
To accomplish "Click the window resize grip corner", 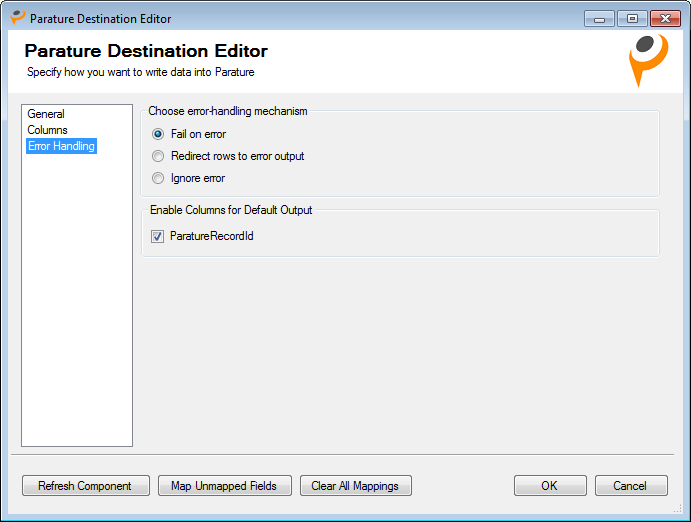I will point(678,509).
